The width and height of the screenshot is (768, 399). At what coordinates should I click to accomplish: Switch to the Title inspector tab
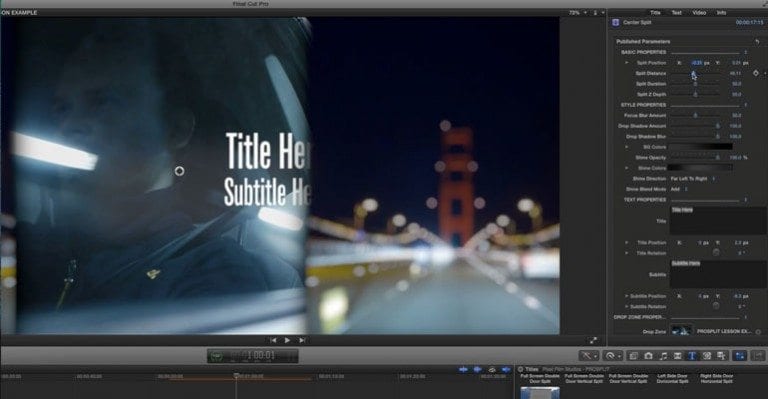click(x=655, y=13)
